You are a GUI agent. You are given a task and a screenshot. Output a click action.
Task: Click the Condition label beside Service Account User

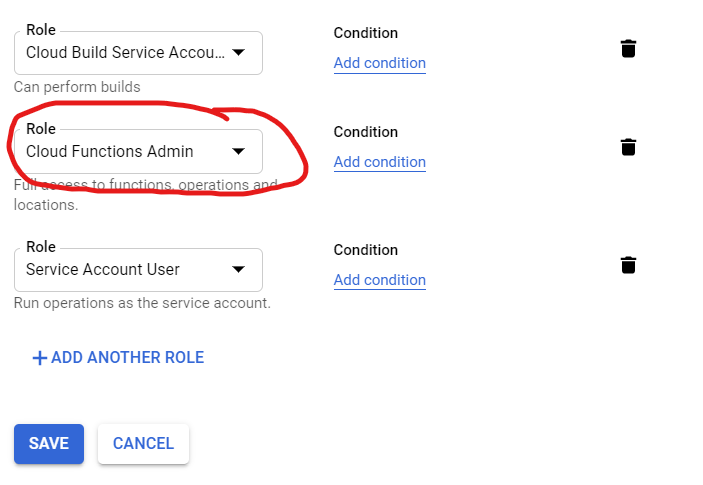[x=366, y=250]
